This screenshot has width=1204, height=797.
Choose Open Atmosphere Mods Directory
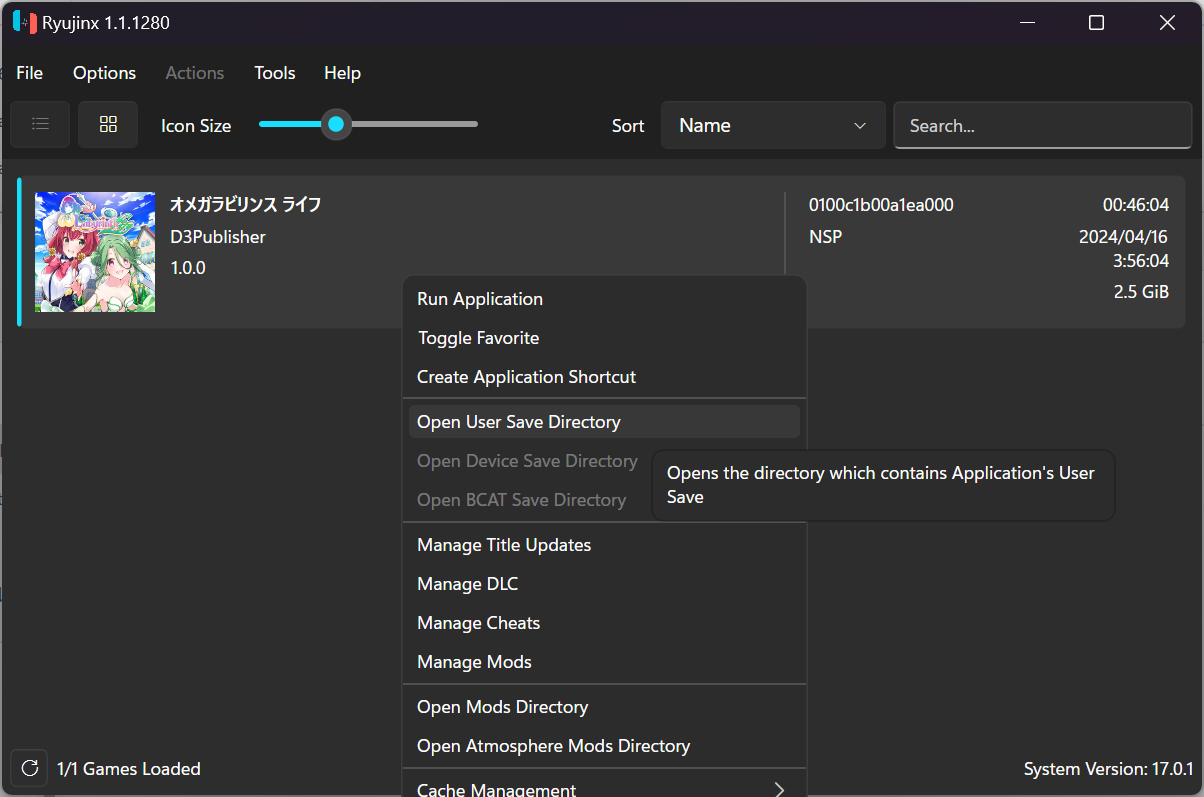click(604, 746)
